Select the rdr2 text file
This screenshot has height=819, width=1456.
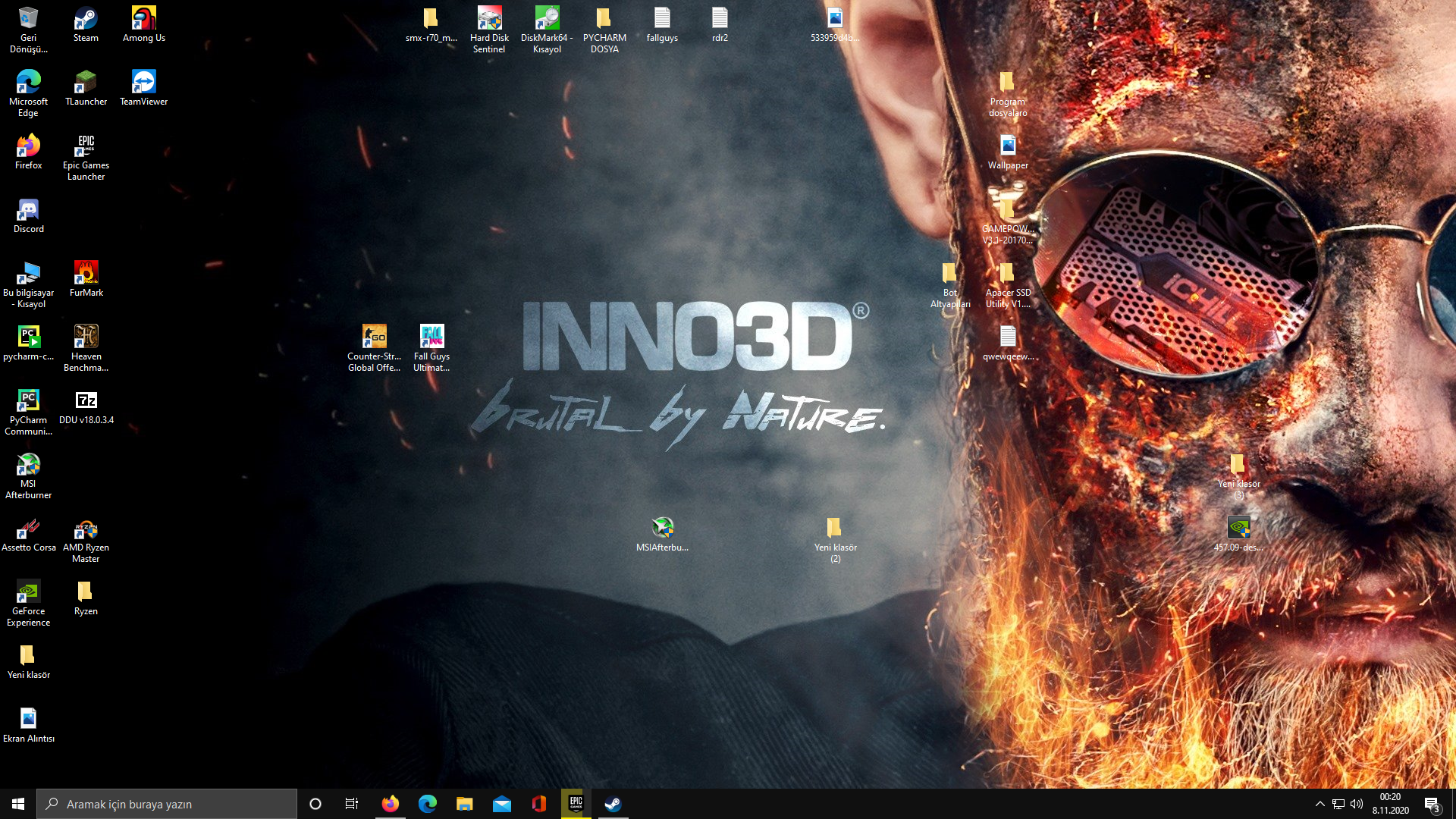(720, 24)
